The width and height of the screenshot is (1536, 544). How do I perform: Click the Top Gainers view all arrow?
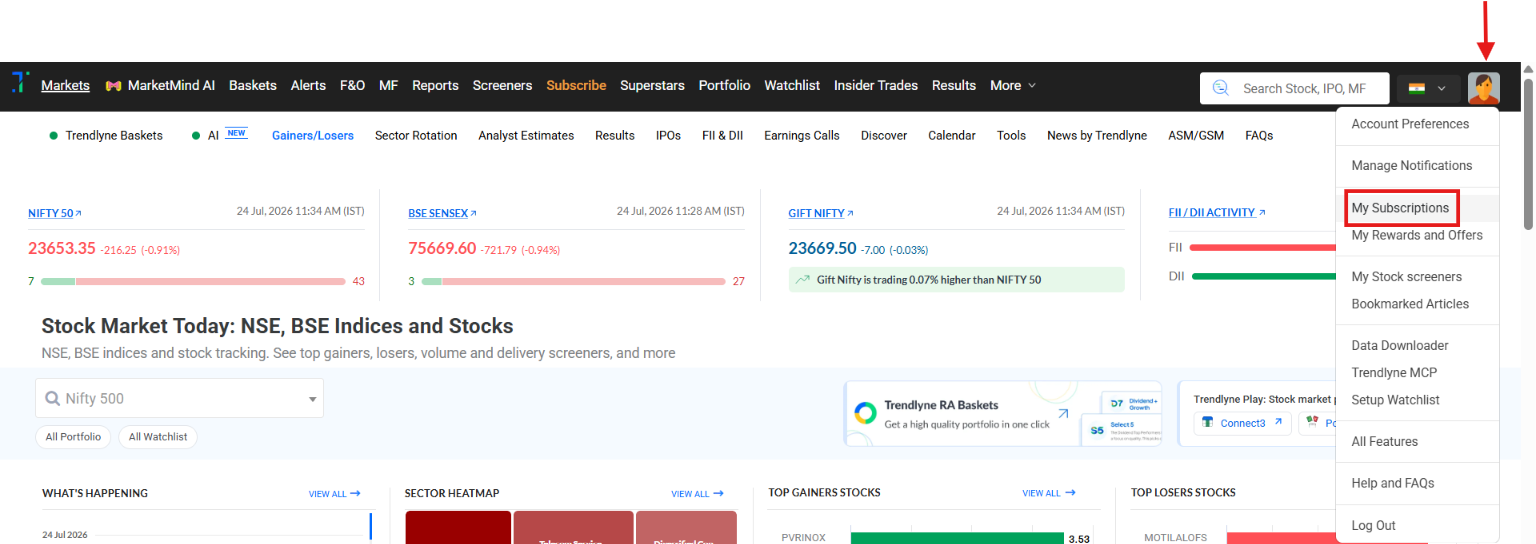(1070, 493)
